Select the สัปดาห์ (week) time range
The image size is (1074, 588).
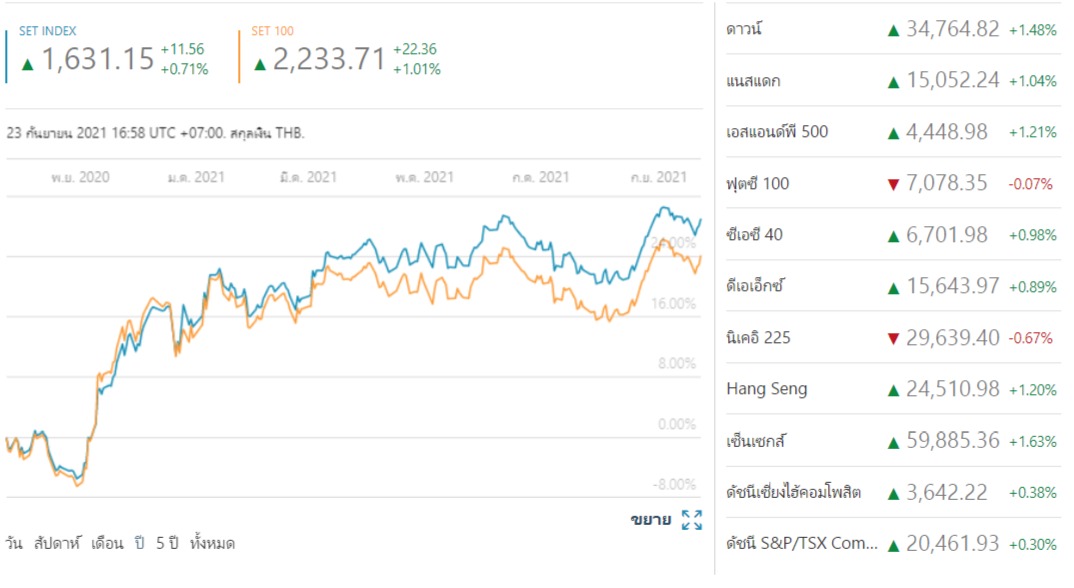[56, 544]
